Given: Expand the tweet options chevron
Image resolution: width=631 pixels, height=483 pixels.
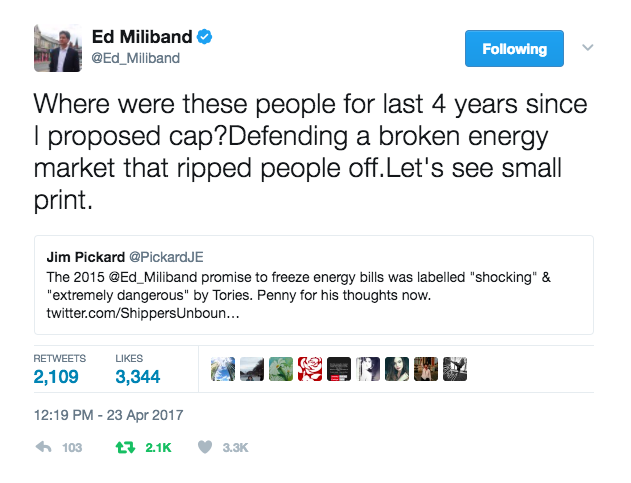Looking at the screenshot, I should (x=588, y=47).
